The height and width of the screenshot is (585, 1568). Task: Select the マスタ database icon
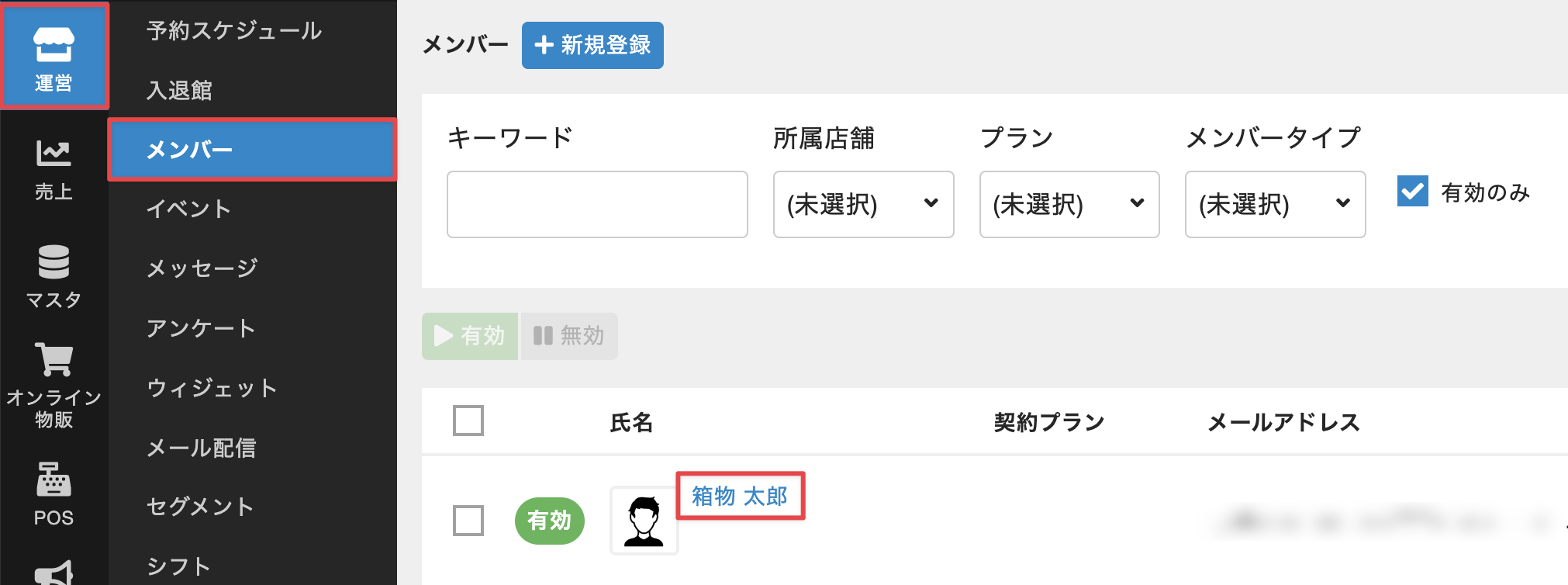[54, 275]
